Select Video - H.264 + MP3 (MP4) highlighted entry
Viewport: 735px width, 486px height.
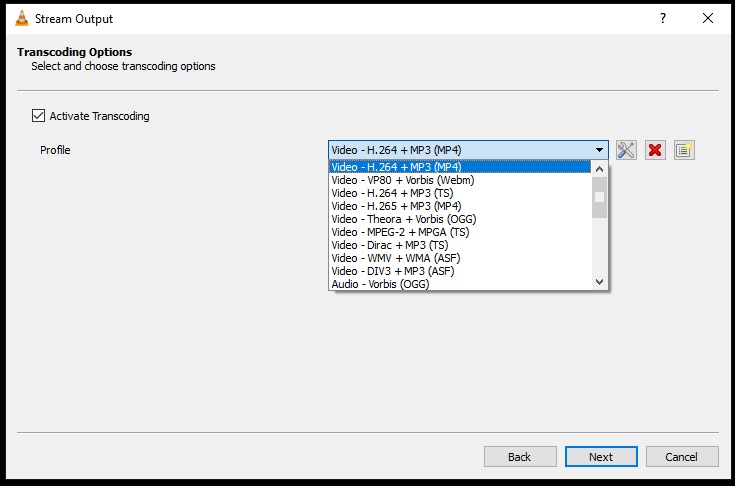460,167
